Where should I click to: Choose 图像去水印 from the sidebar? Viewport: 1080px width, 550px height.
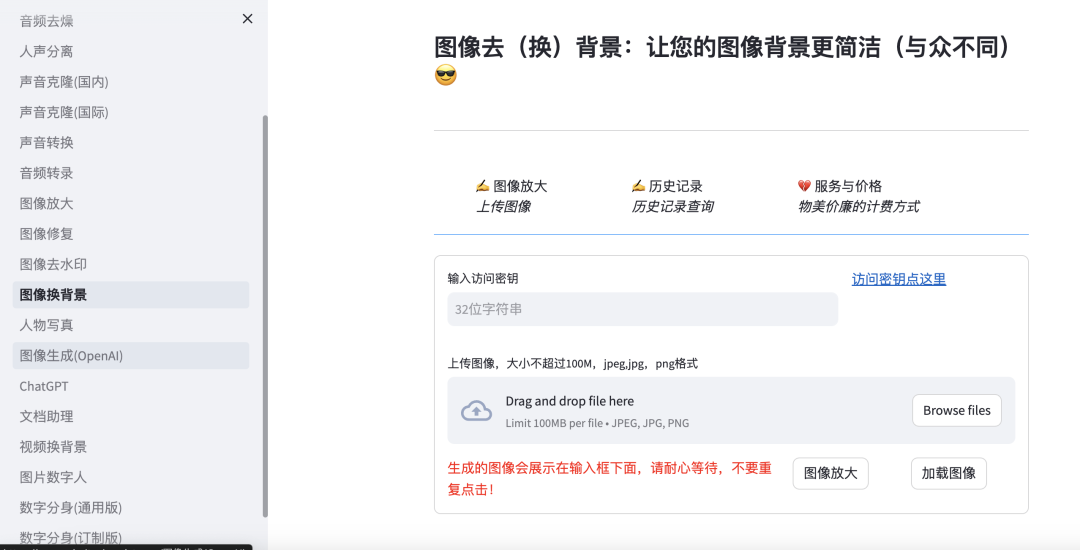[x=53, y=264]
